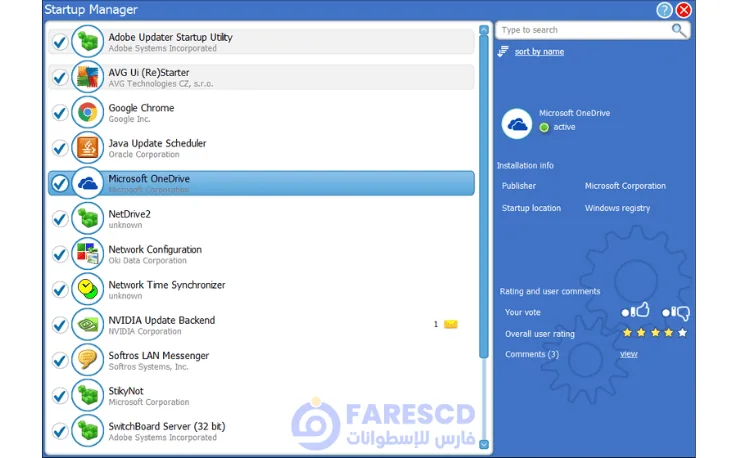Click the Network Time Synchronizer clock icon
This screenshot has width=738, height=458.
[88, 289]
